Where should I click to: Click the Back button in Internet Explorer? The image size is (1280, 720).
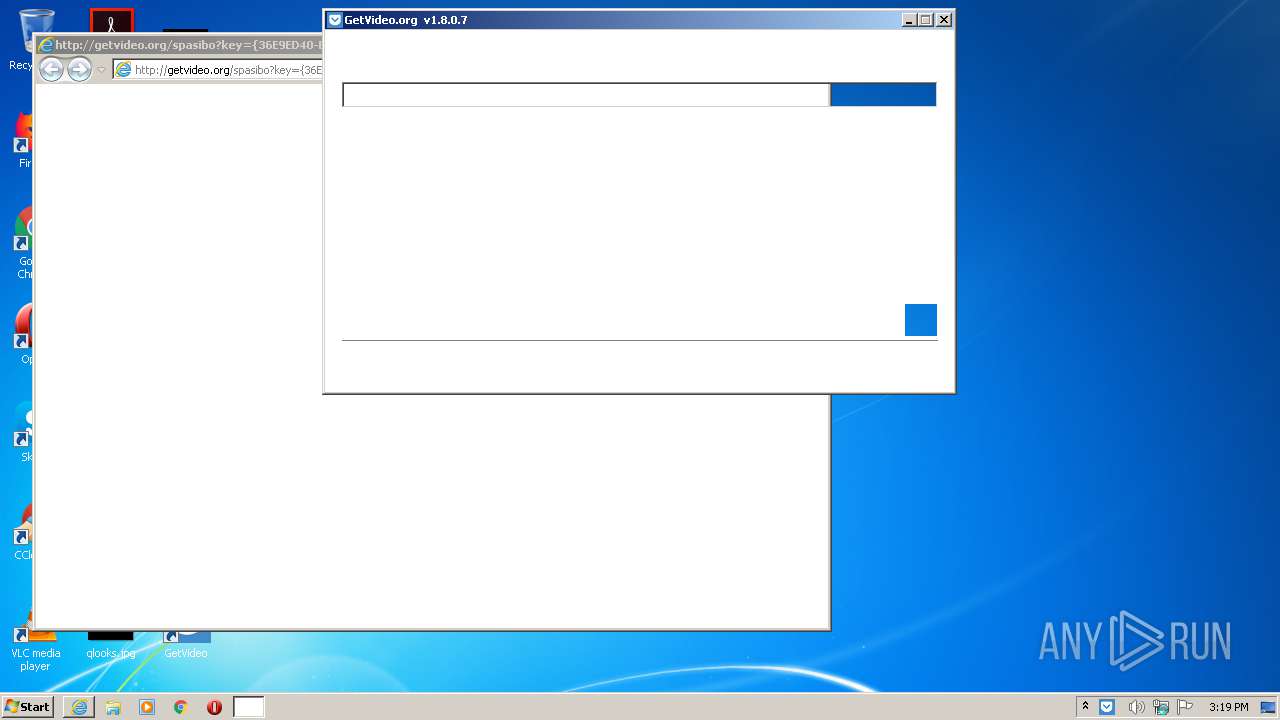coord(51,69)
